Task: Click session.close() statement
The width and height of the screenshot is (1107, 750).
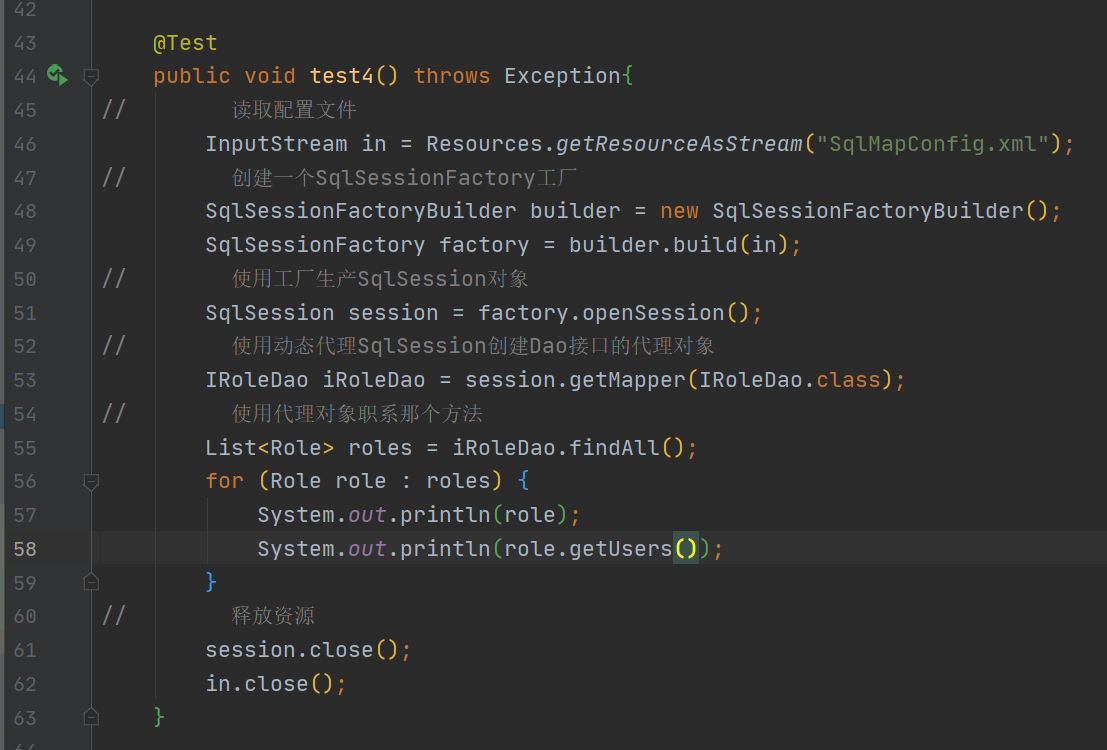Action: pyautogui.click(x=308, y=650)
